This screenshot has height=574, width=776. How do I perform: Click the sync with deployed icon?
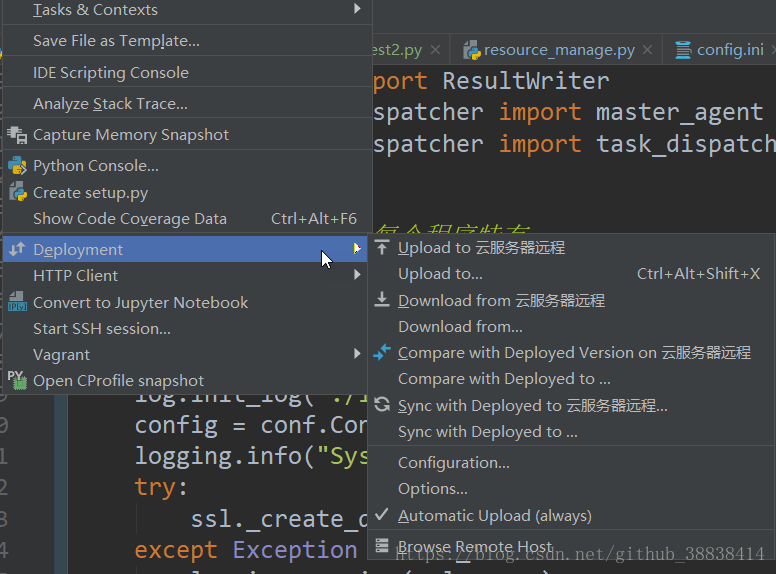pyautogui.click(x=382, y=405)
